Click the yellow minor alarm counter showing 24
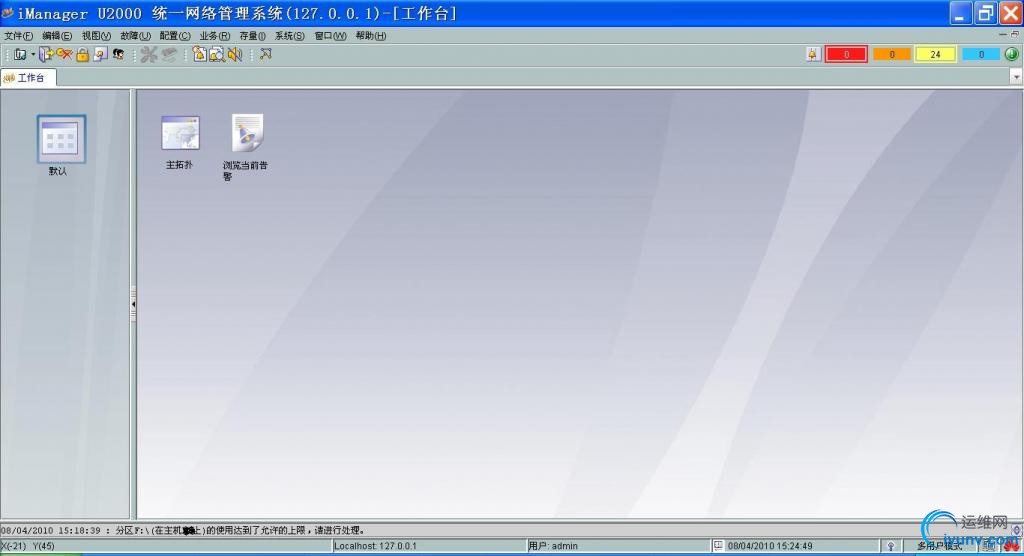 click(935, 55)
